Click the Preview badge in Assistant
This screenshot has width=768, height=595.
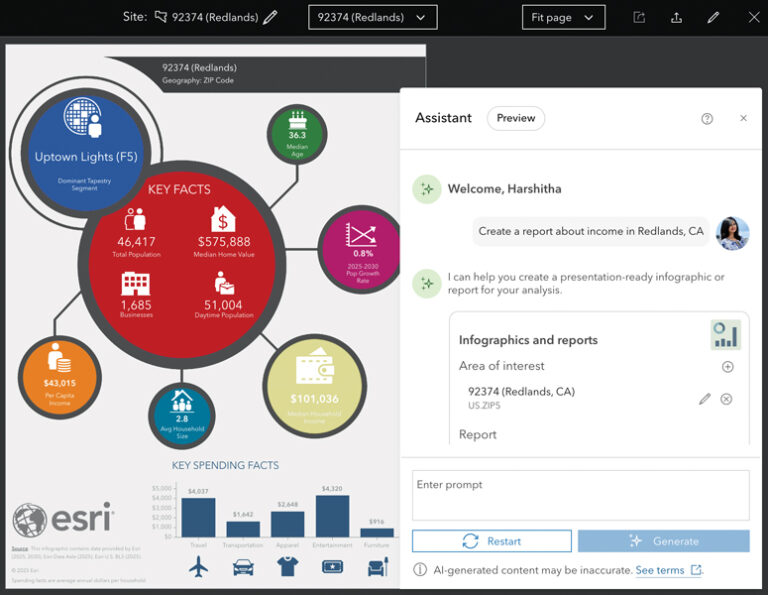tap(516, 118)
